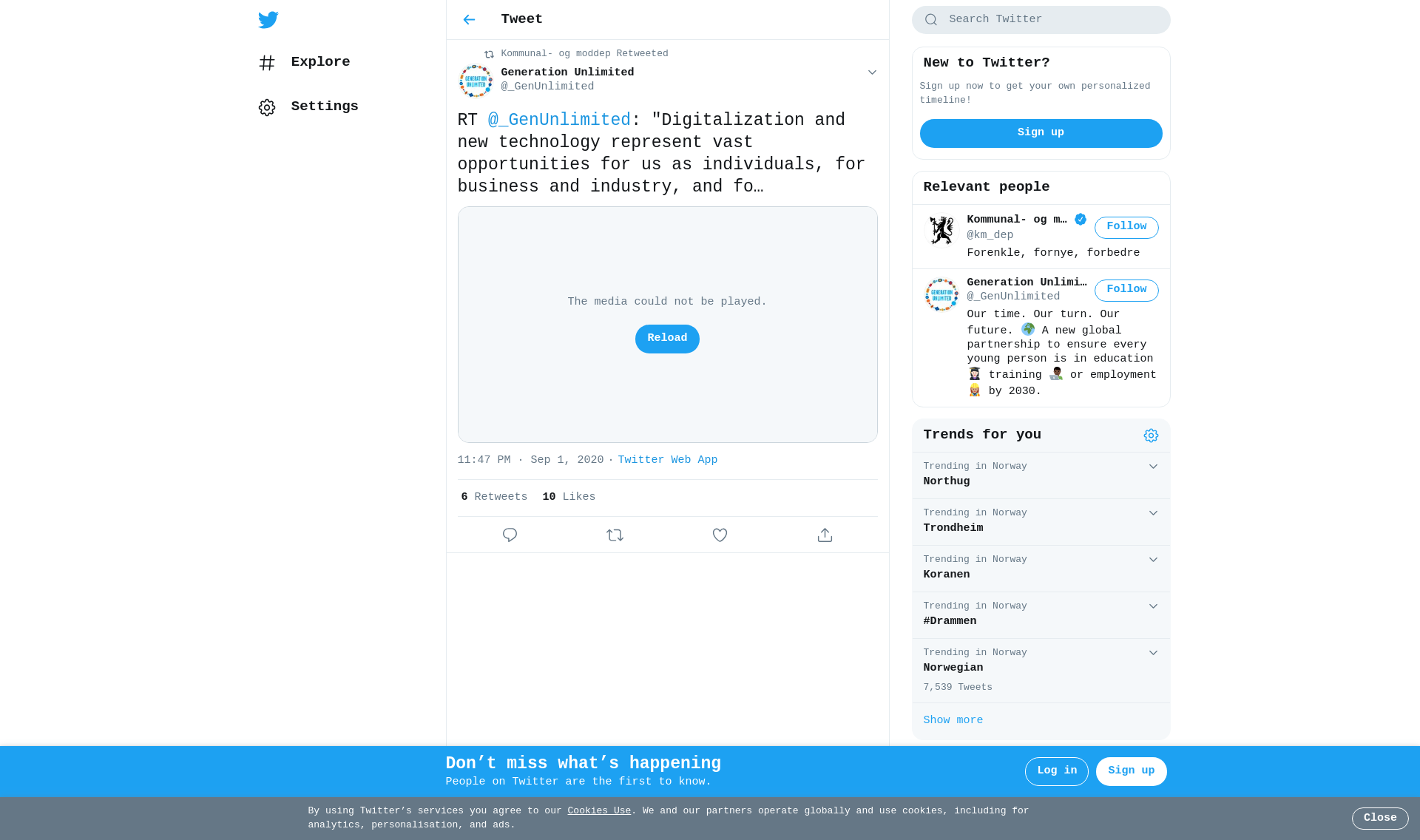Follow the @km_dep account
This screenshot has width=1420, height=840.
pos(1126,227)
